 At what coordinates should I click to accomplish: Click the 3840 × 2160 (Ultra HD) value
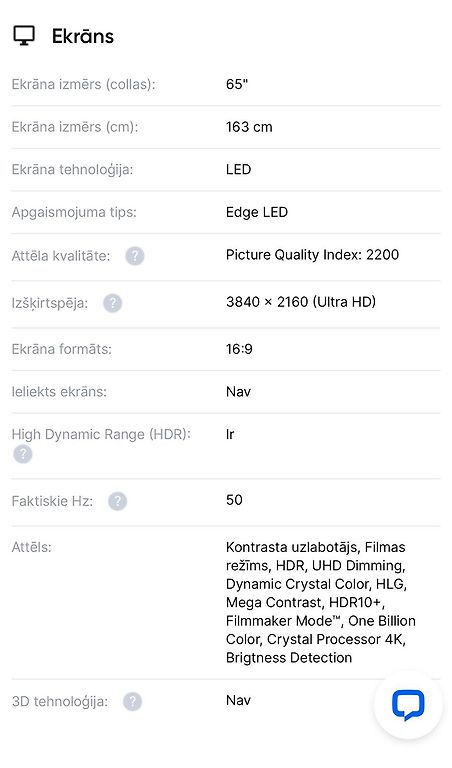(301, 302)
